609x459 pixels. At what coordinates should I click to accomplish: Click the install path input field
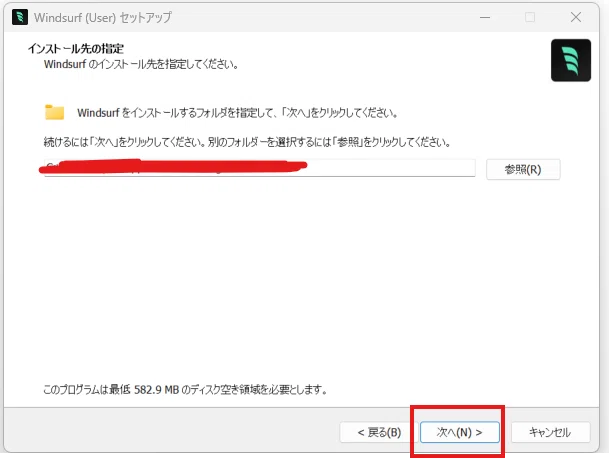point(259,168)
